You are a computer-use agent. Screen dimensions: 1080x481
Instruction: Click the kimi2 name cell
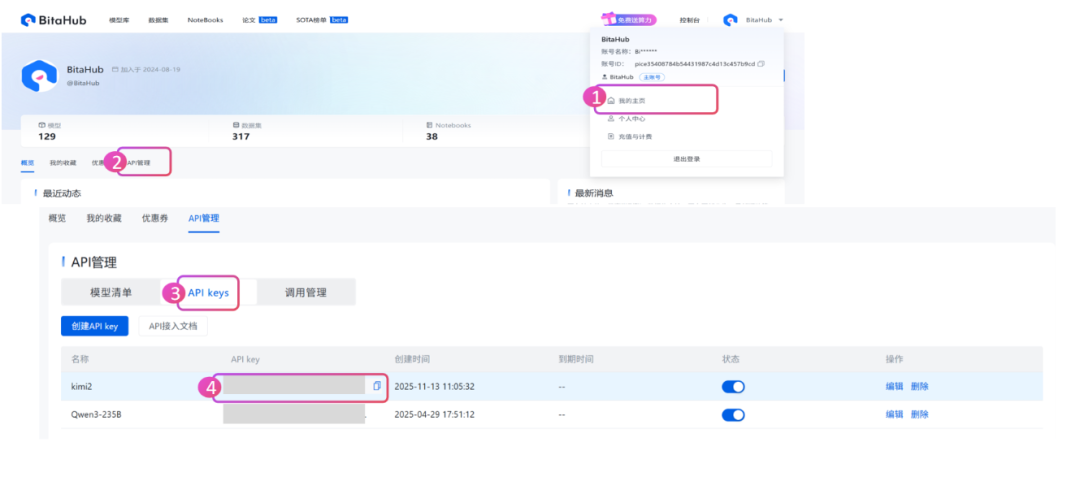point(83,387)
